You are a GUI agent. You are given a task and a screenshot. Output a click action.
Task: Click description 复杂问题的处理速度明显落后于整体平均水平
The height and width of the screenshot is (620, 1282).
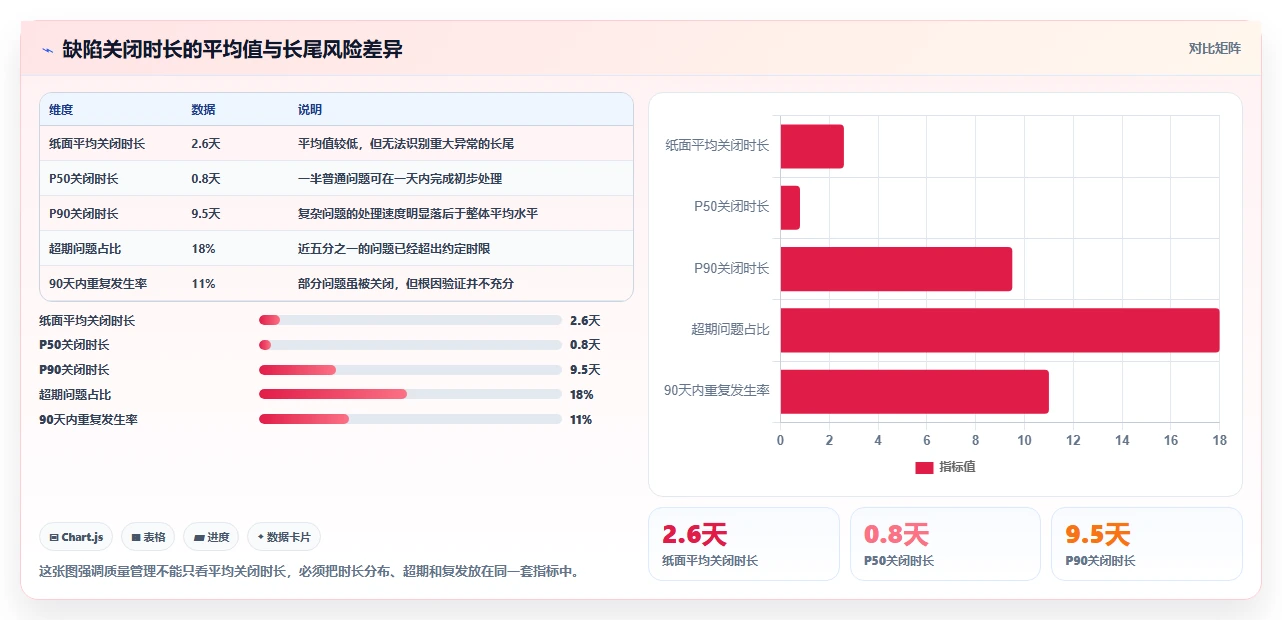[418, 214]
